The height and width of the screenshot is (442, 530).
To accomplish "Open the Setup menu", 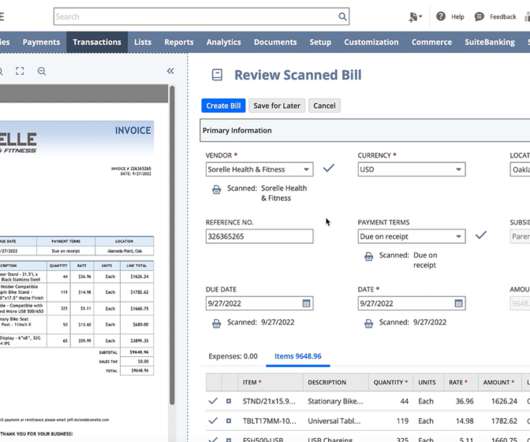I will pos(320,42).
